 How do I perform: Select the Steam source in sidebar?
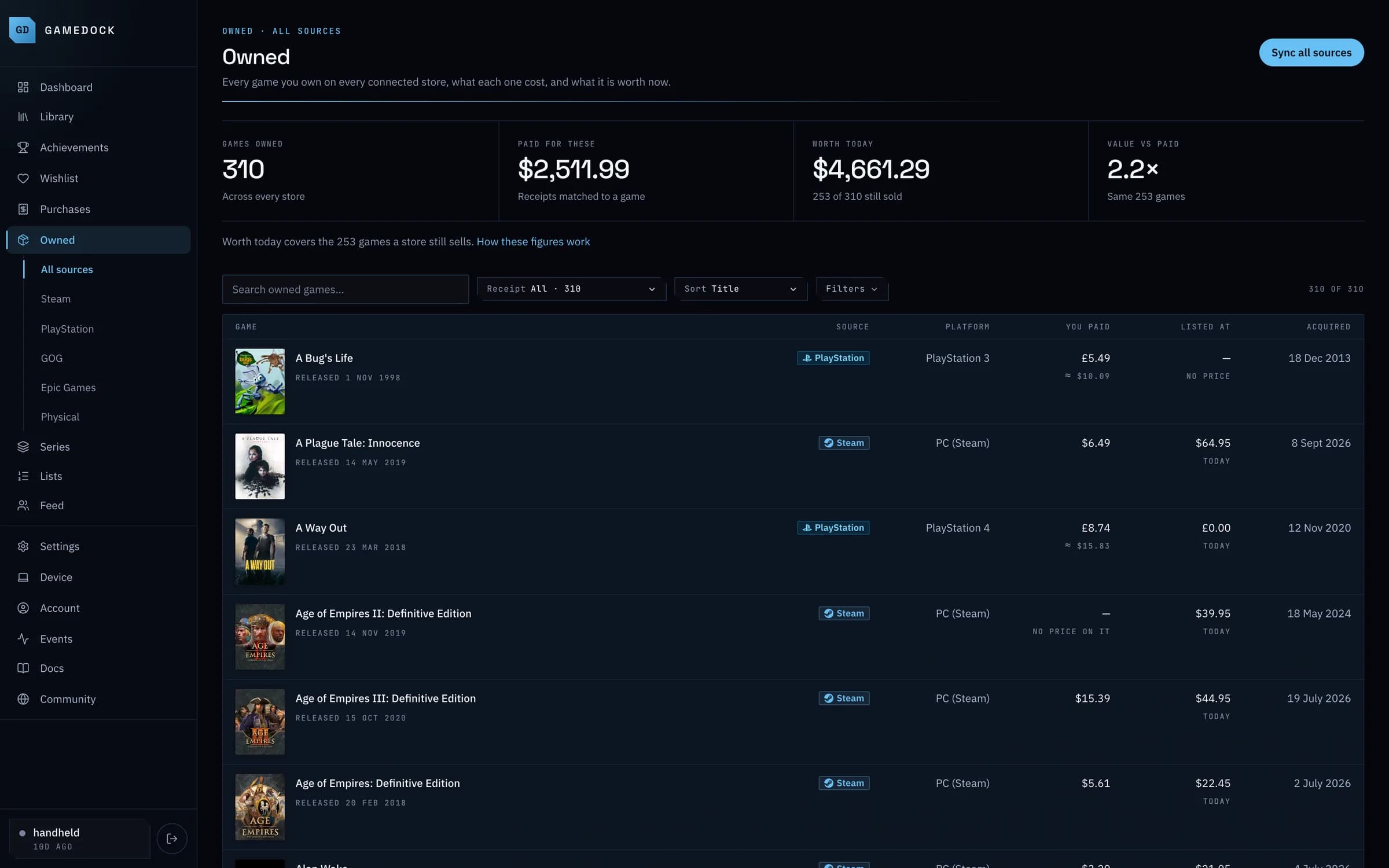pyautogui.click(x=56, y=299)
